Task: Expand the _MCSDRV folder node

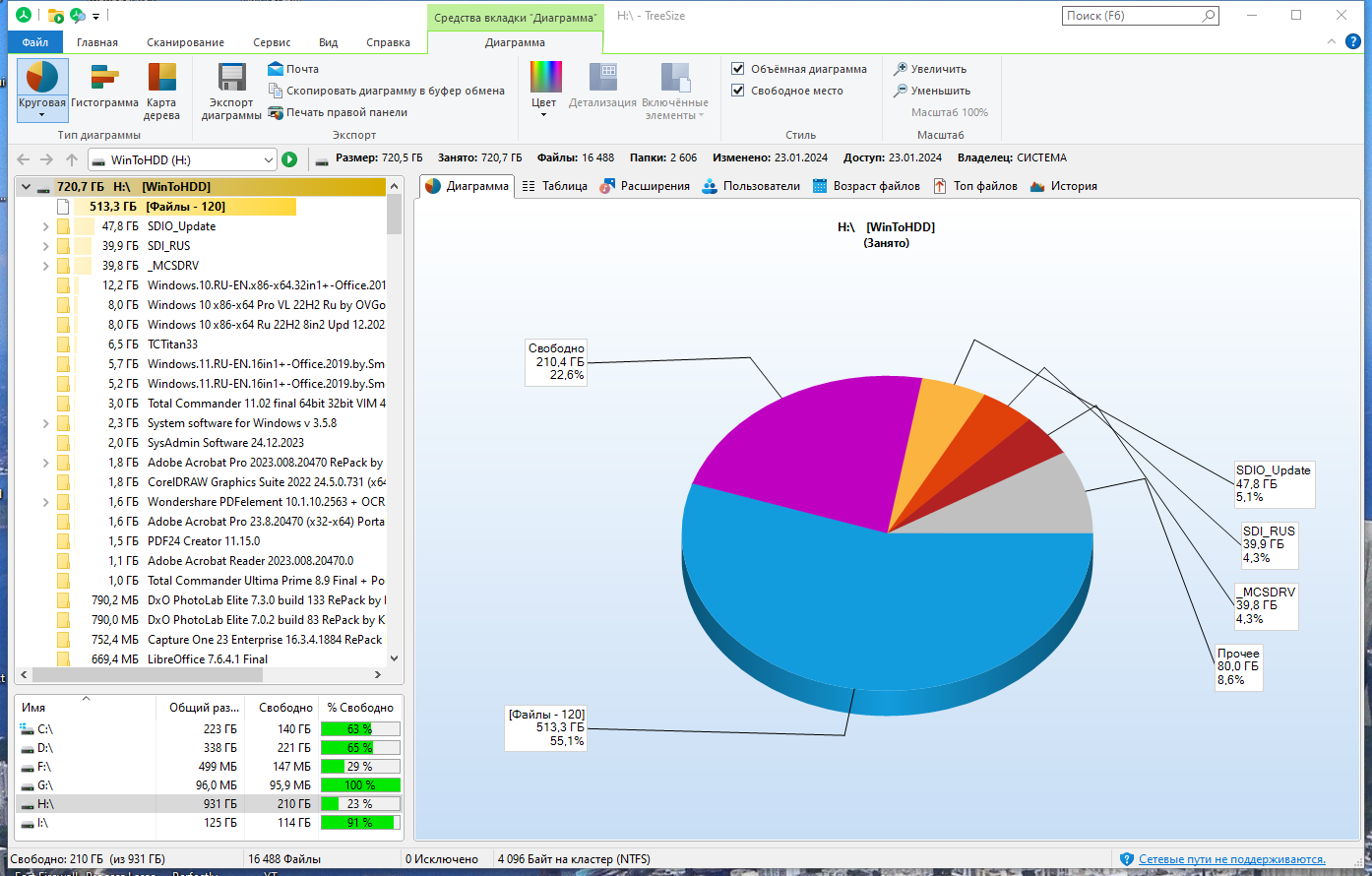Action: point(45,266)
